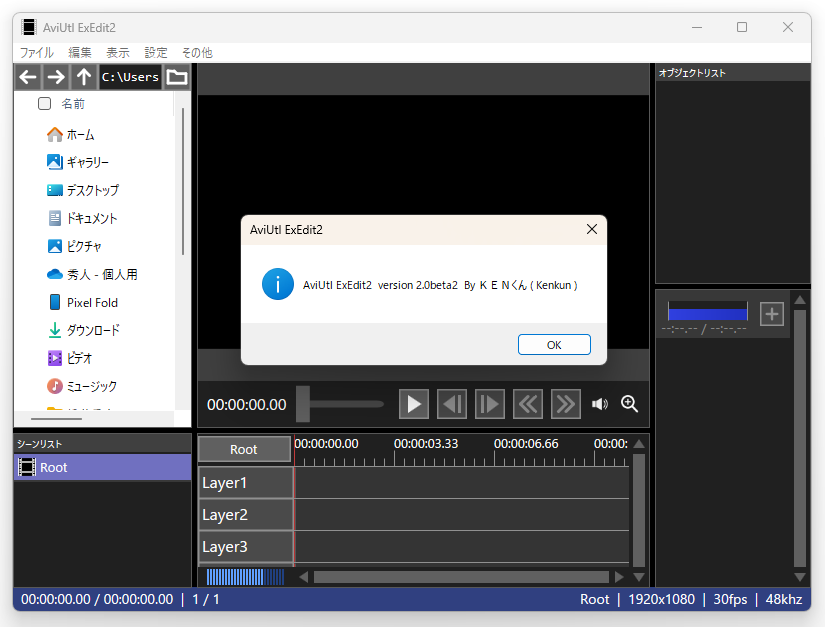This screenshot has width=825, height=627.
Task: Play the preview with the play icon
Action: click(413, 404)
